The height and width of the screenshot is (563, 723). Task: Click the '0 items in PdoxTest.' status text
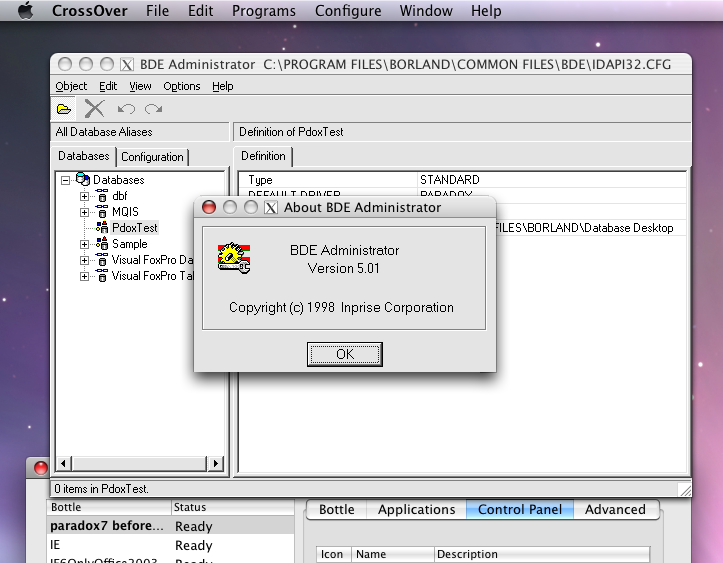point(101,489)
